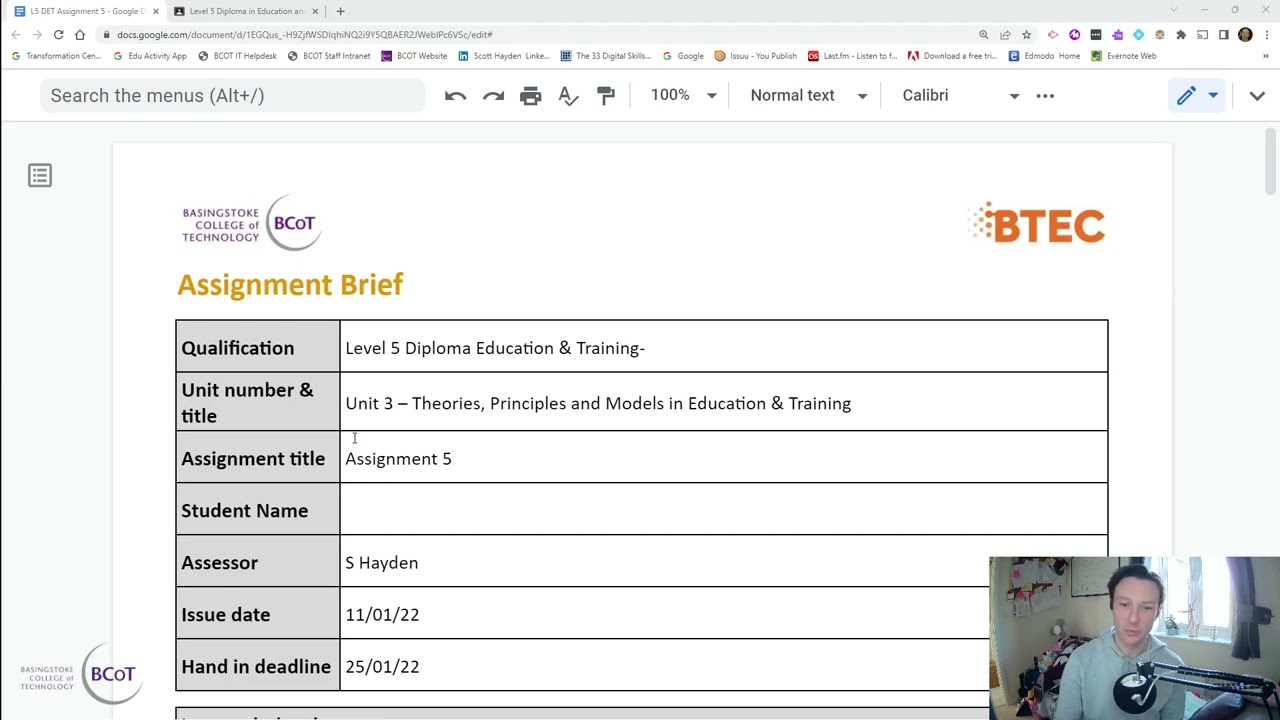Click the webcam video overlay

click(x=1134, y=638)
